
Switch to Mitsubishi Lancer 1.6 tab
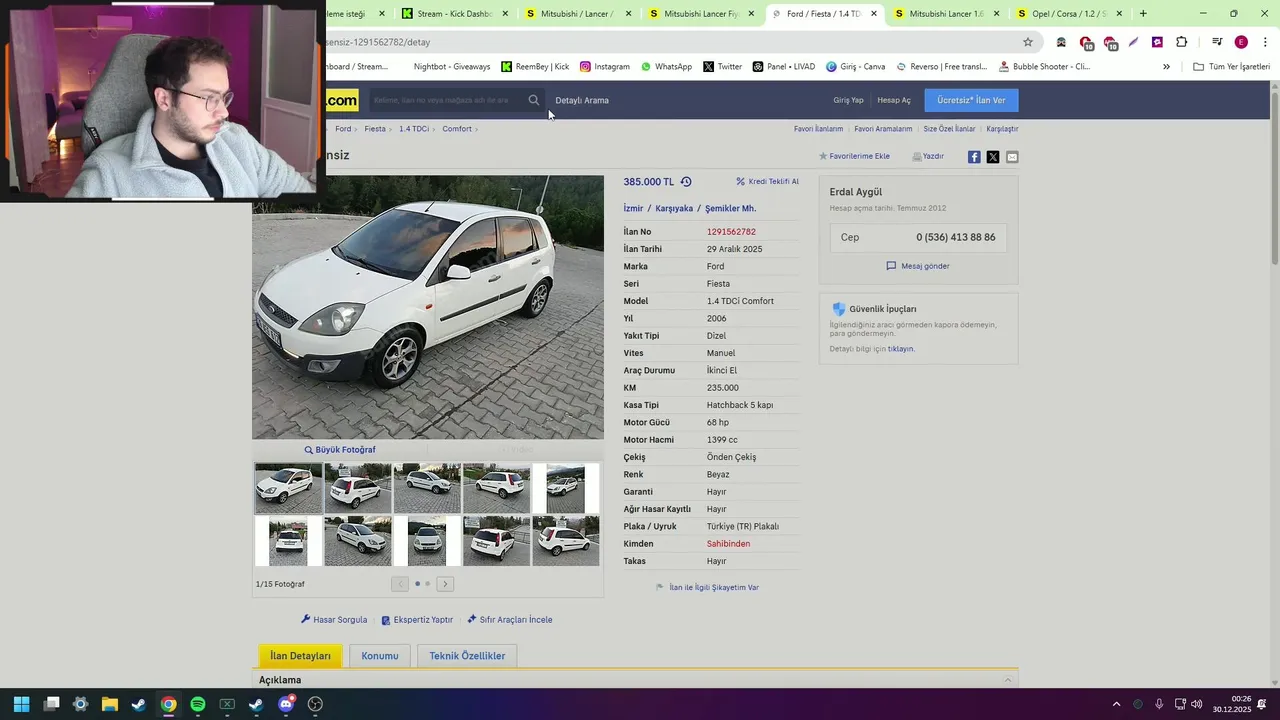click(x=945, y=14)
